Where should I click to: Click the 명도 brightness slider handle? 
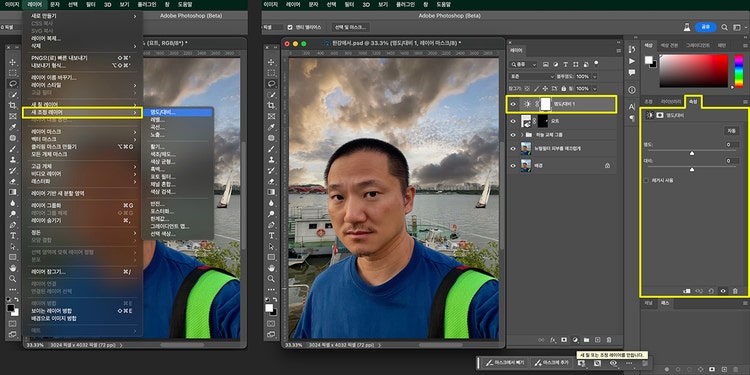(692, 154)
